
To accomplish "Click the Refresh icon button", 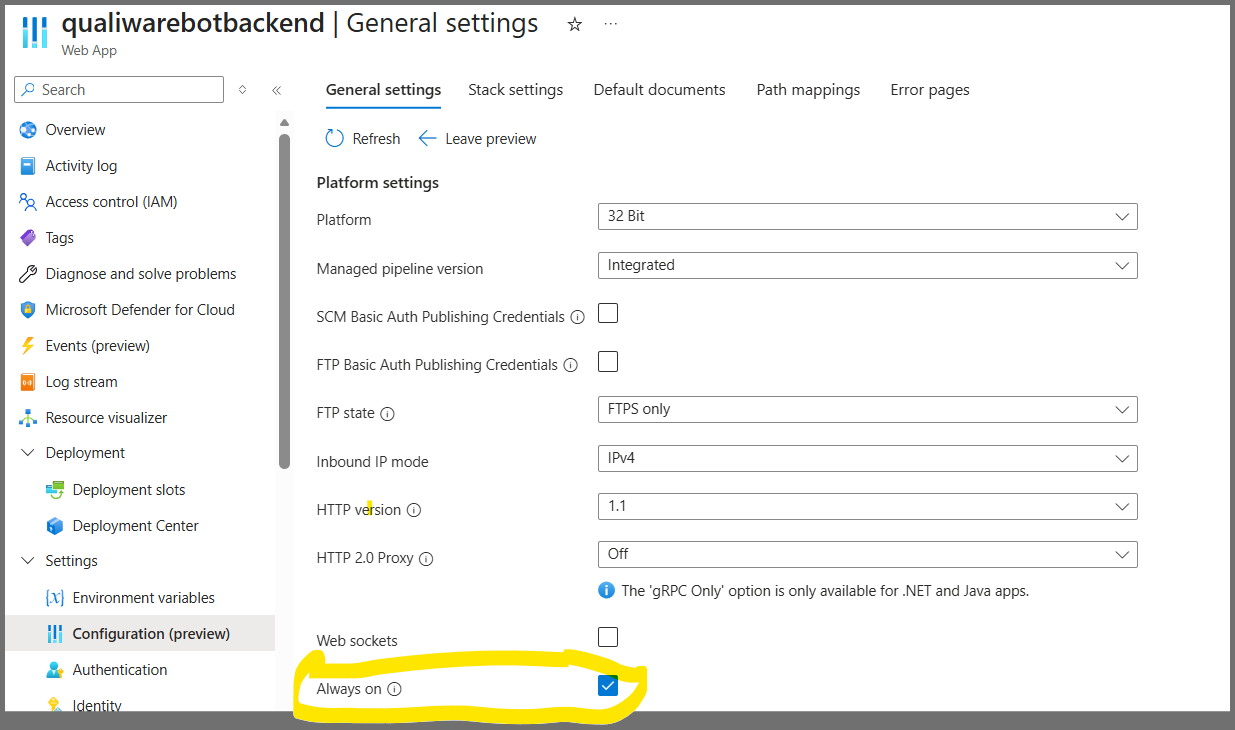I will [x=335, y=139].
